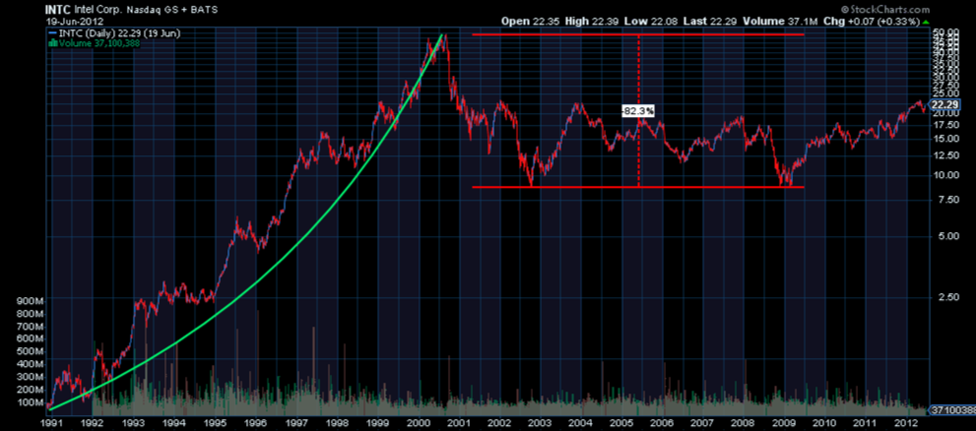Click the 1995 year label
The image size is (976, 431).
[x=215, y=423]
